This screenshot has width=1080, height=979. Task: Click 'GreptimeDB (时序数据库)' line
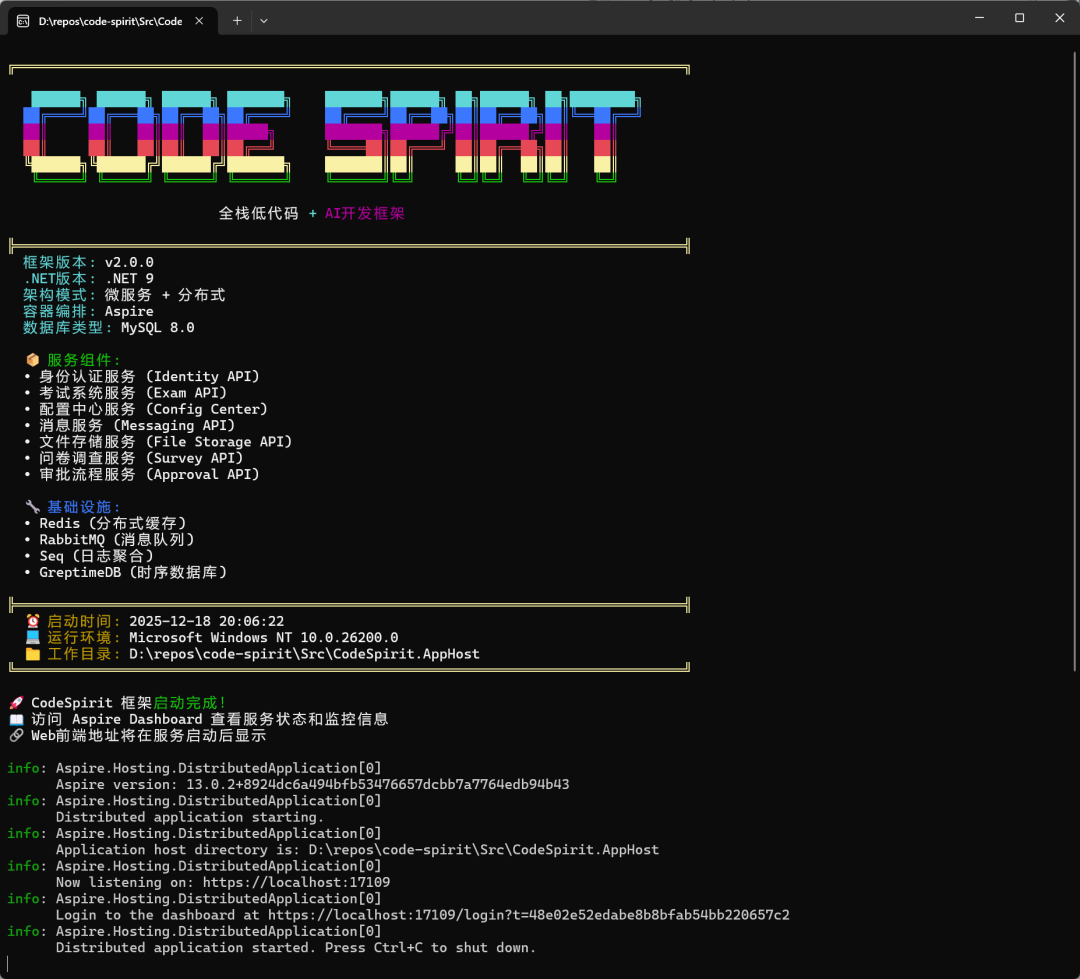coord(133,573)
